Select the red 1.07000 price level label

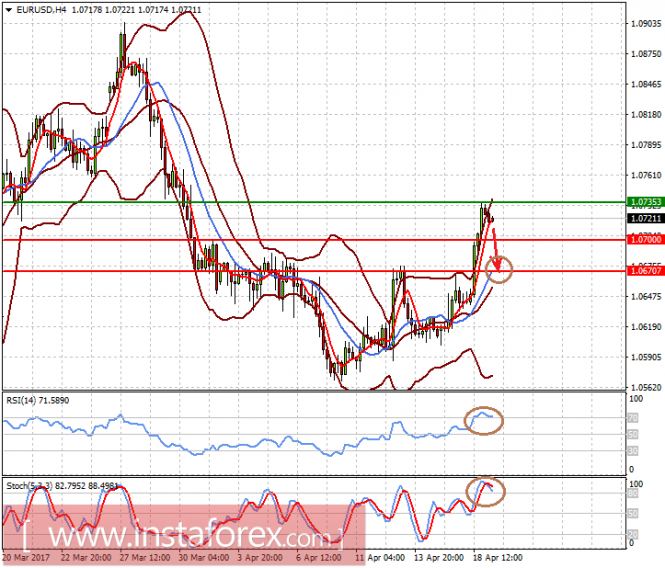tap(646, 240)
